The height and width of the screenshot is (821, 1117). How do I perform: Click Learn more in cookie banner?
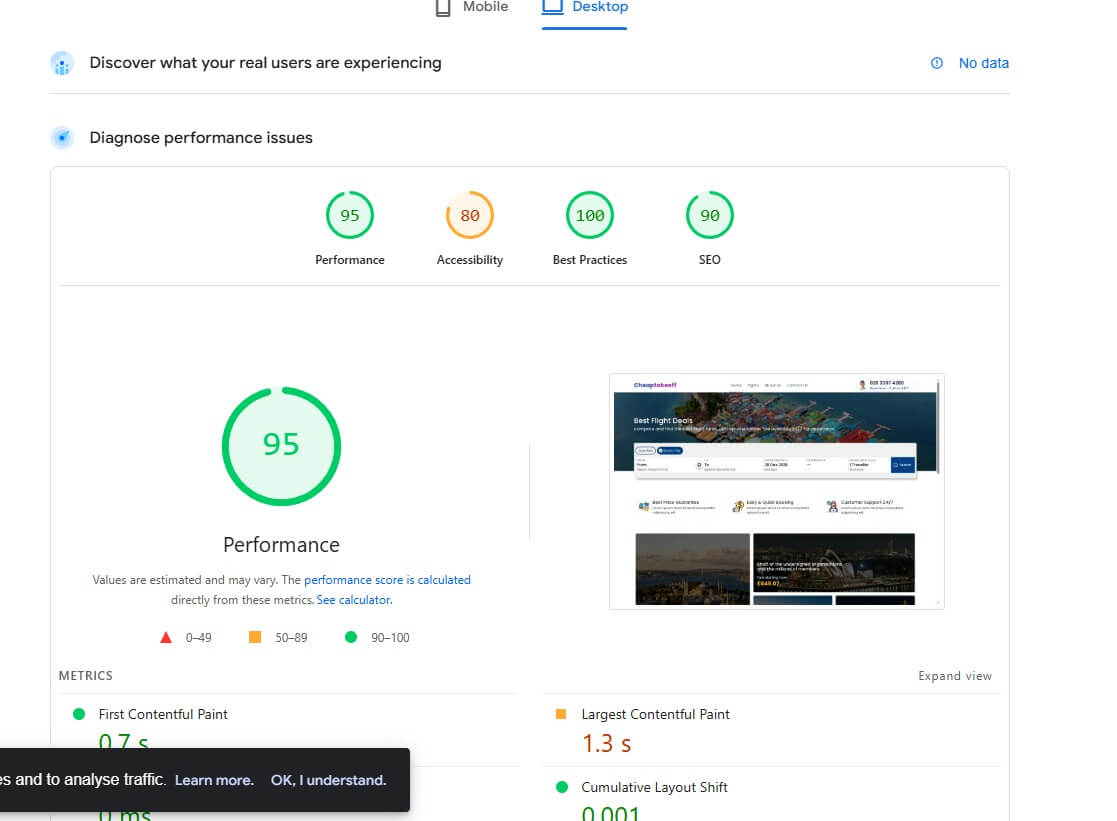pos(214,780)
